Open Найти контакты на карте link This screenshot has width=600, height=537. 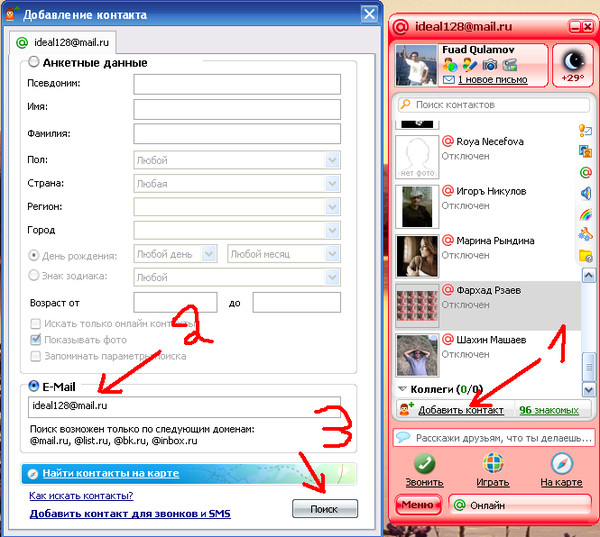[111, 473]
